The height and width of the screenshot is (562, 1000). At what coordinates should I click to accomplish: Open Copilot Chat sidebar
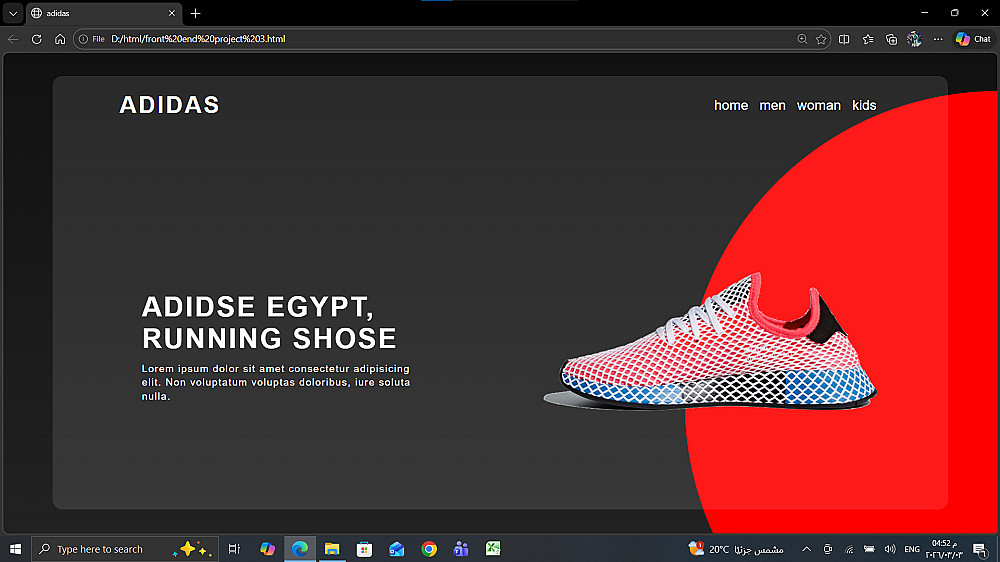[974, 39]
